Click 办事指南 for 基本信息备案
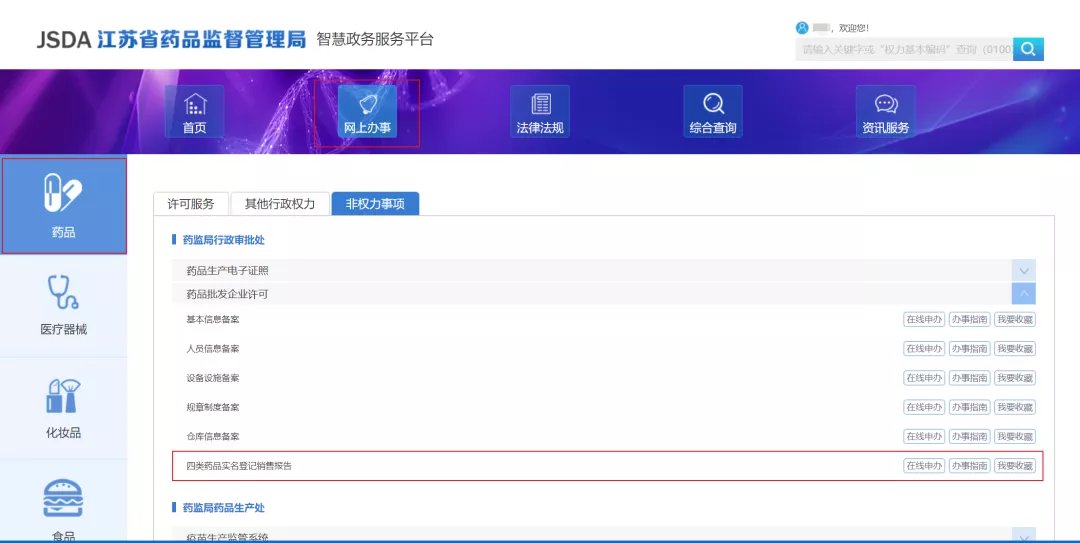The height and width of the screenshot is (543, 1080). tap(969, 320)
